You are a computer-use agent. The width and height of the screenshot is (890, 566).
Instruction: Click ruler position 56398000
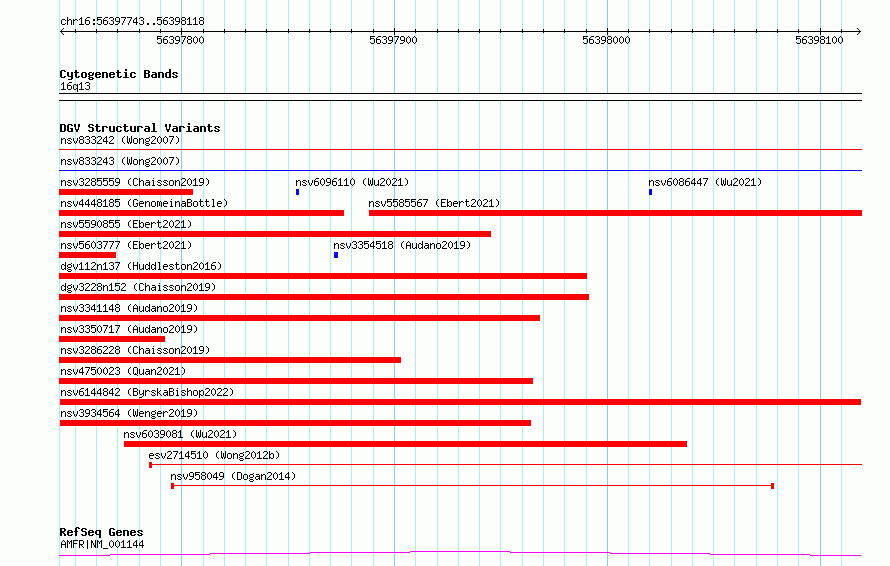[606, 40]
